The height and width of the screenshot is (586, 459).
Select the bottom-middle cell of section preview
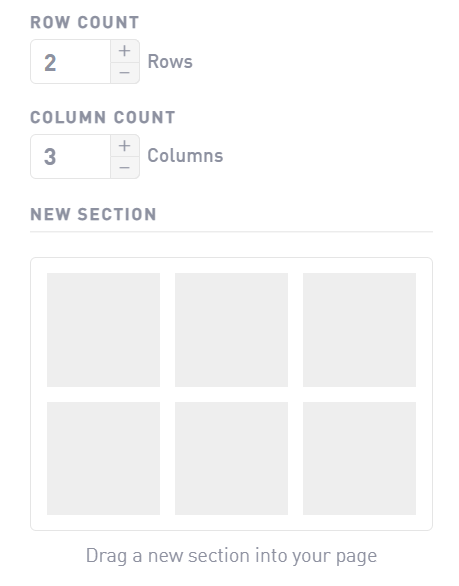pos(231,459)
